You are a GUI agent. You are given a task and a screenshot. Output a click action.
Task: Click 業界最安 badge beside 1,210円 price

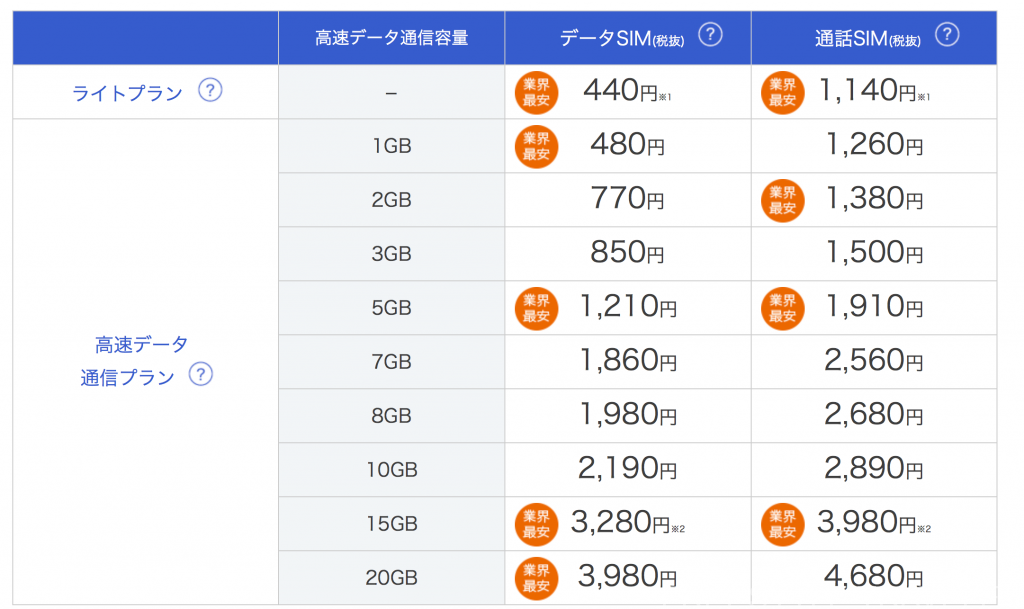(536, 308)
